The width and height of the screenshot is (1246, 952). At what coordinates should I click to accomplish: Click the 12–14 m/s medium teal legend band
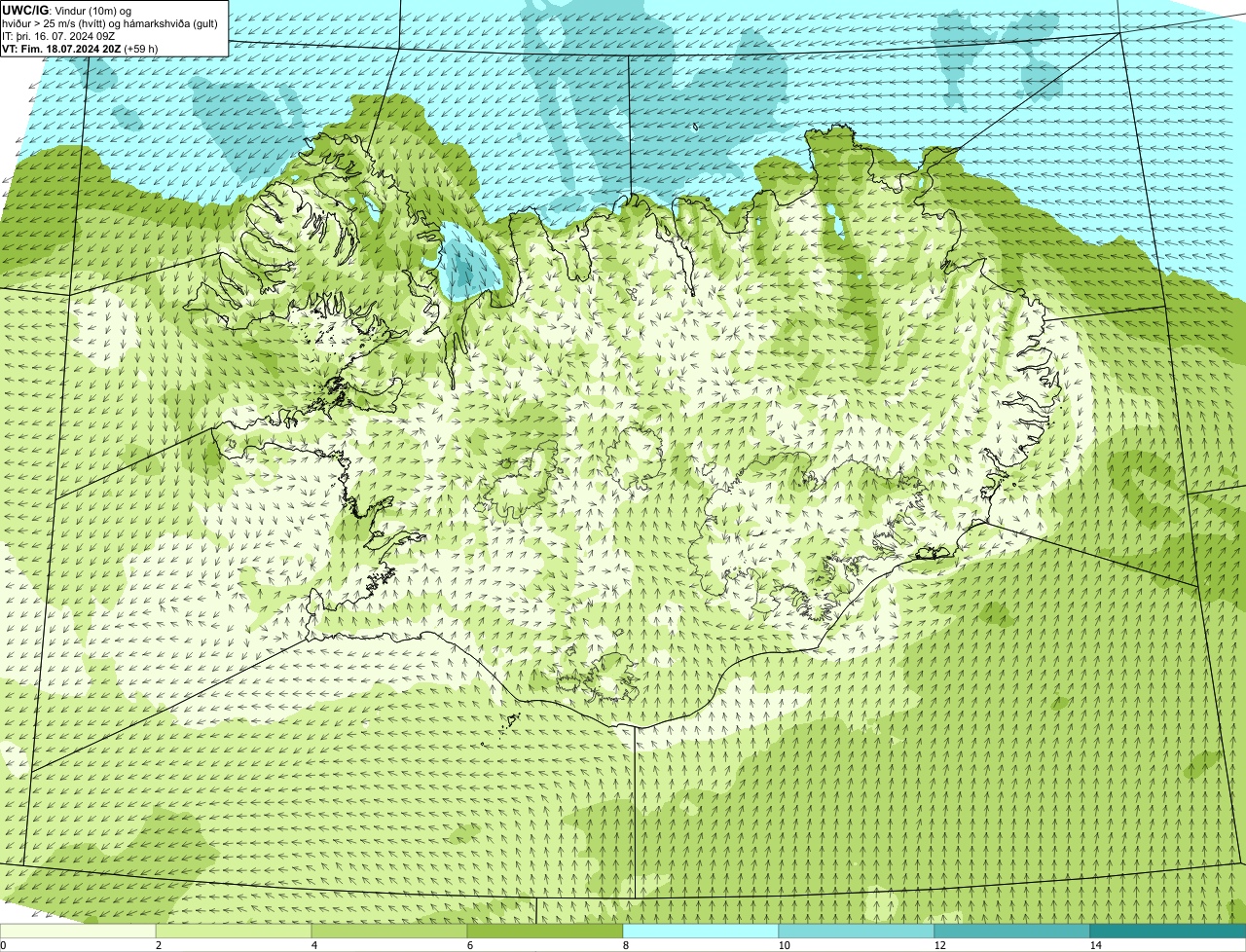coord(1012,932)
